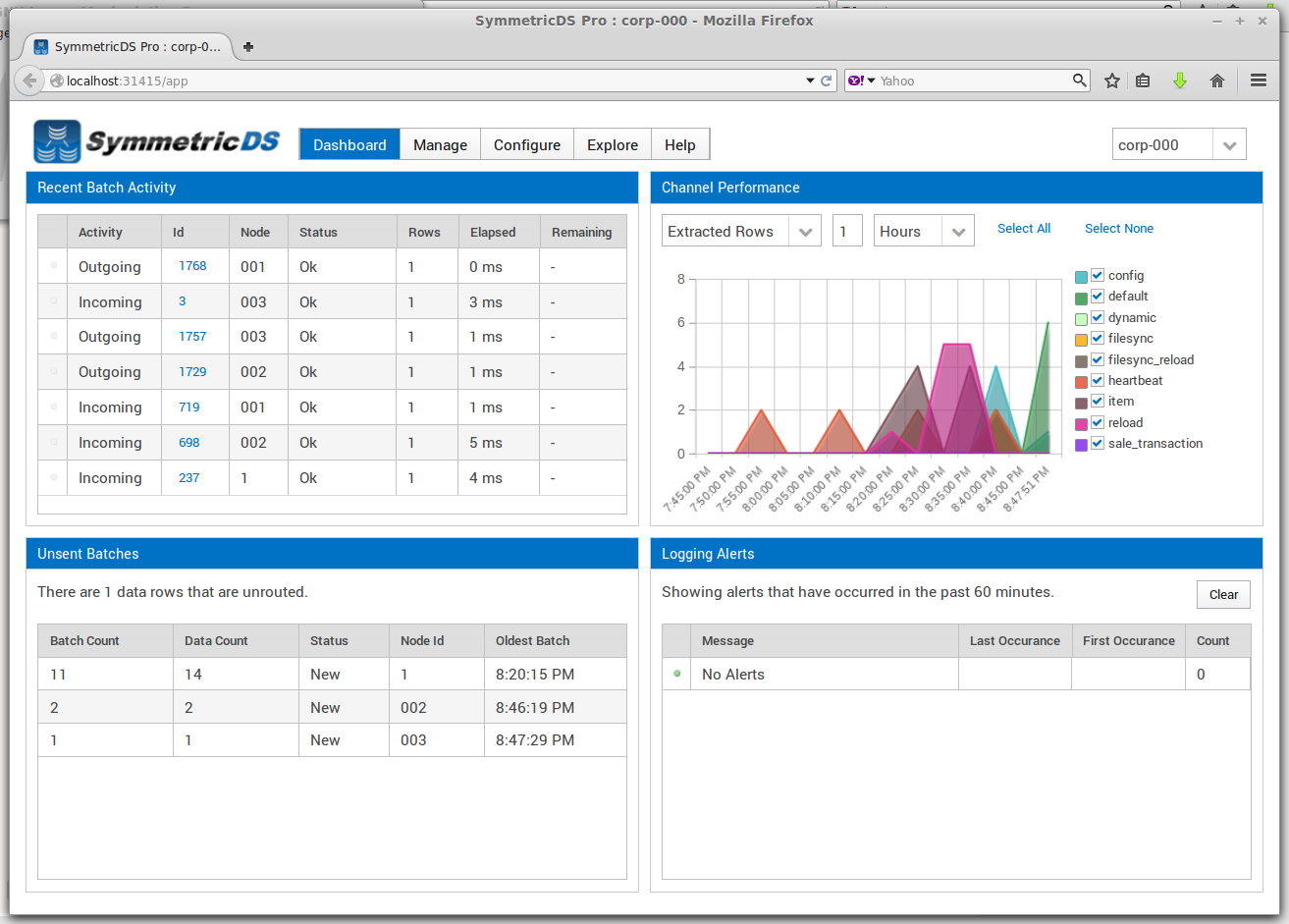Toggle the config channel checkbox

pos(1098,276)
